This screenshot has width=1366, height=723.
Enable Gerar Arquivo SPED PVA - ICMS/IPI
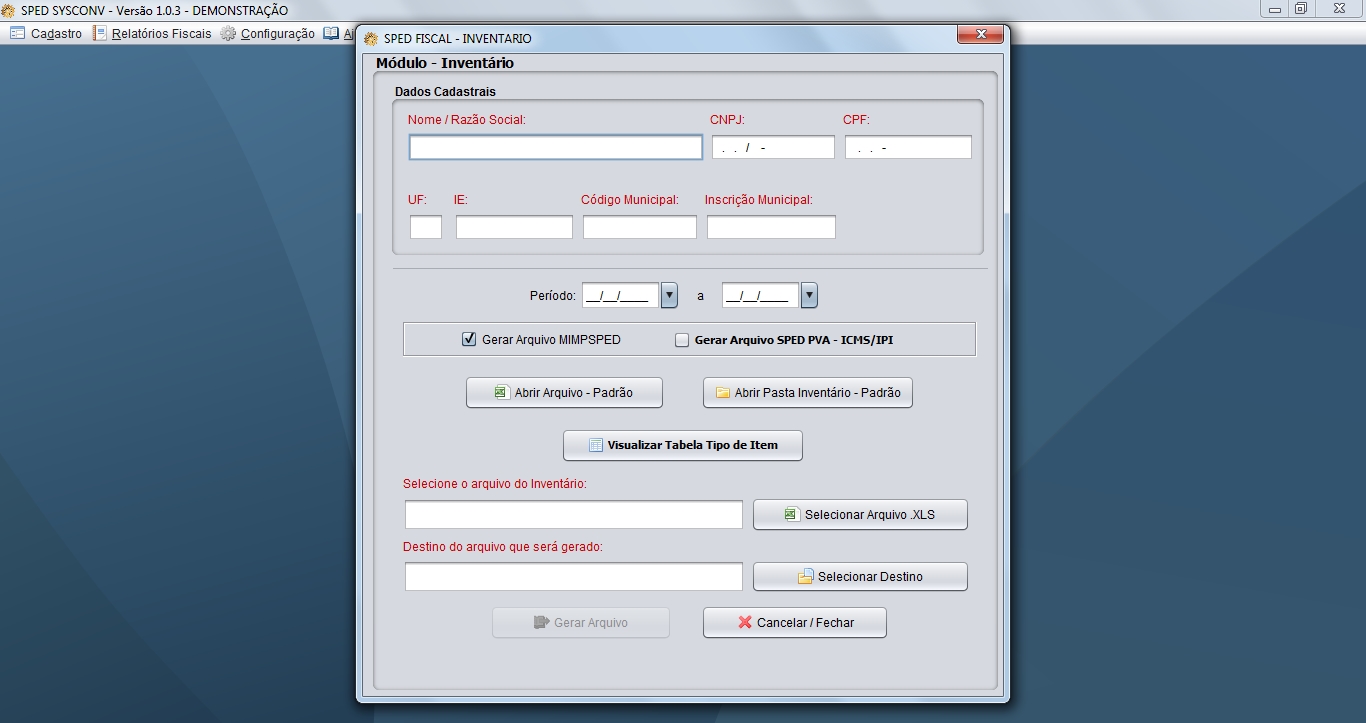pos(682,340)
